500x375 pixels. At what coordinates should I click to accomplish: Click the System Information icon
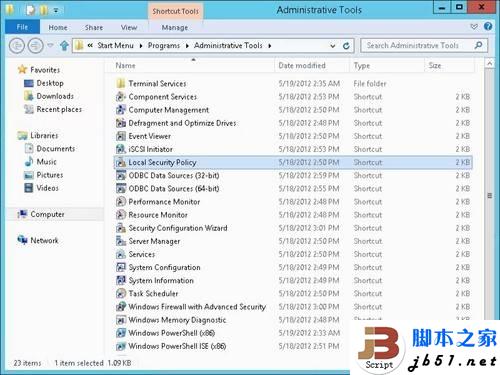121,280
